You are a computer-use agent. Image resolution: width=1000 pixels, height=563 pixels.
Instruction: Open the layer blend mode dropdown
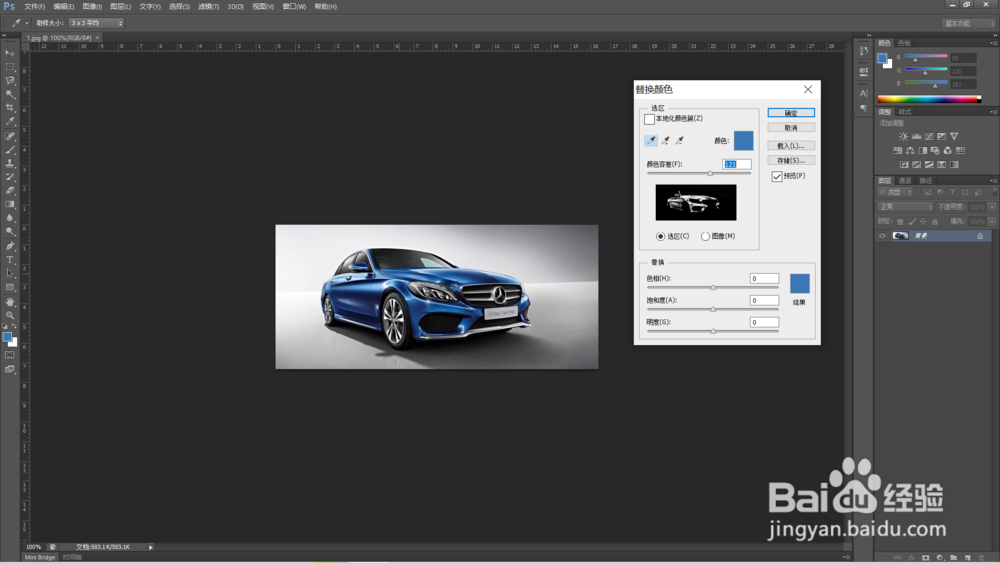coord(906,207)
